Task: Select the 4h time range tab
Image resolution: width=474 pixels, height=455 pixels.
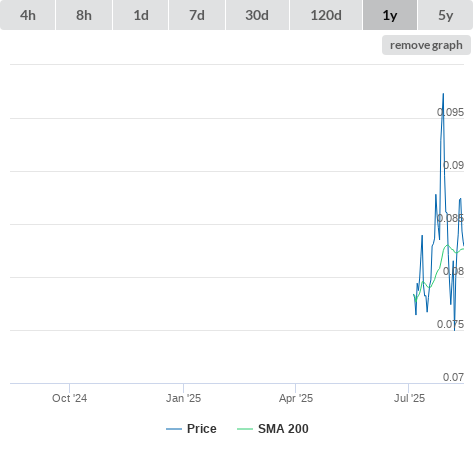Action: (28, 15)
